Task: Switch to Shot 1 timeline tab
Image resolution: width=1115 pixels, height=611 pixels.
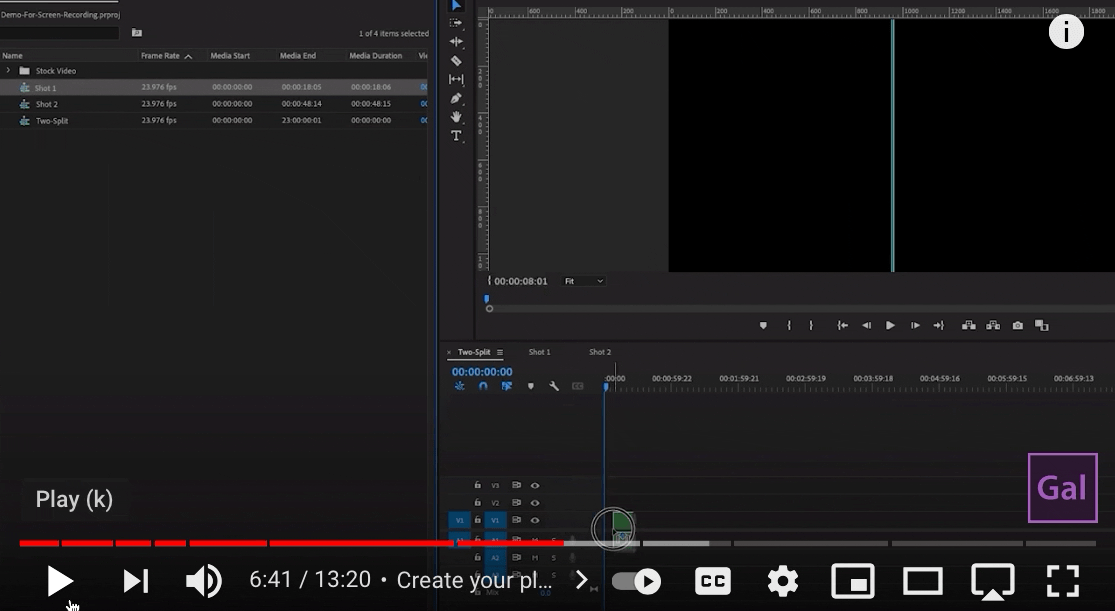Action: pyautogui.click(x=539, y=352)
